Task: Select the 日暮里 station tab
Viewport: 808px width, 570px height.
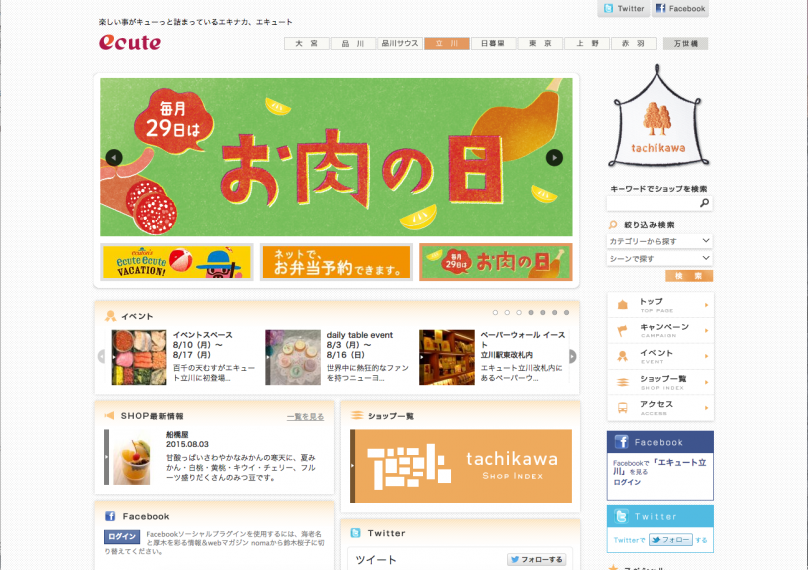Action: [x=493, y=44]
